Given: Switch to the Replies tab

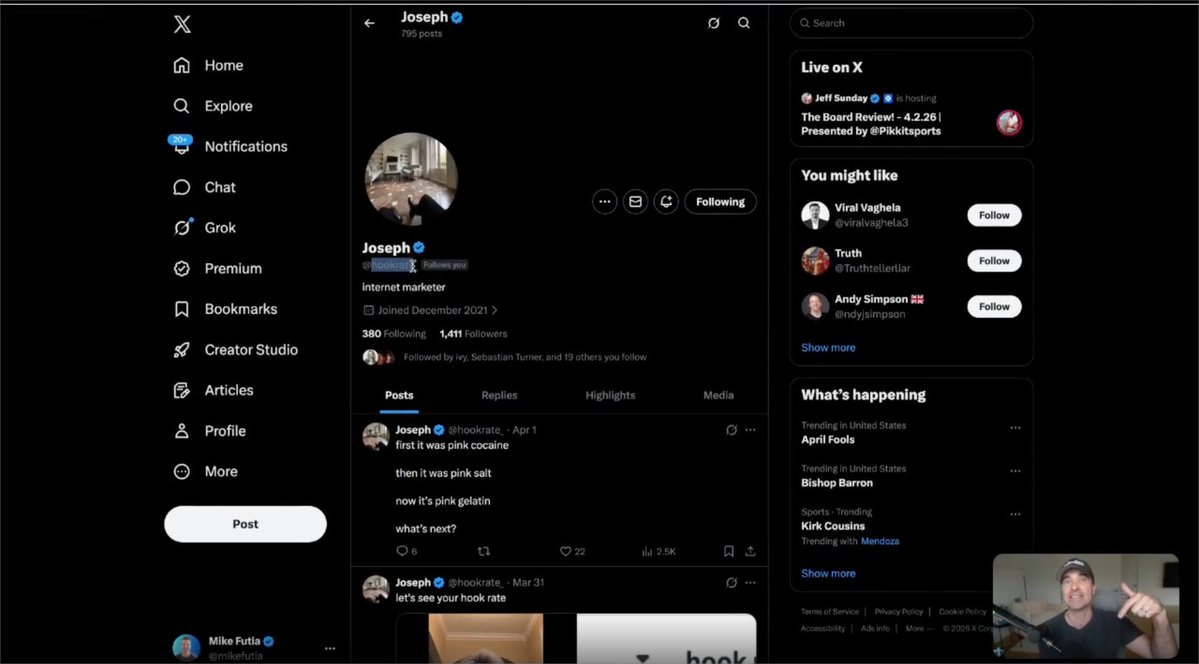Looking at the screenshot, I should [499, 395].
